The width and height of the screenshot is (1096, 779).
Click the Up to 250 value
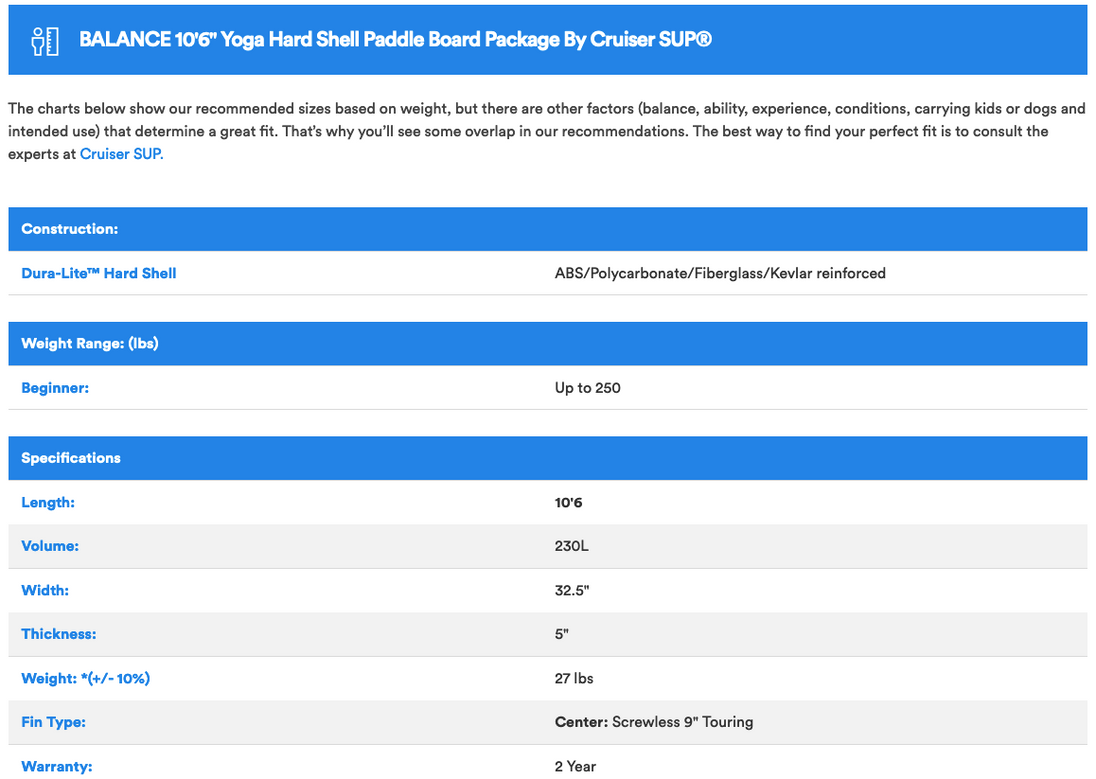pyautogui.click(x=588, y=388)
